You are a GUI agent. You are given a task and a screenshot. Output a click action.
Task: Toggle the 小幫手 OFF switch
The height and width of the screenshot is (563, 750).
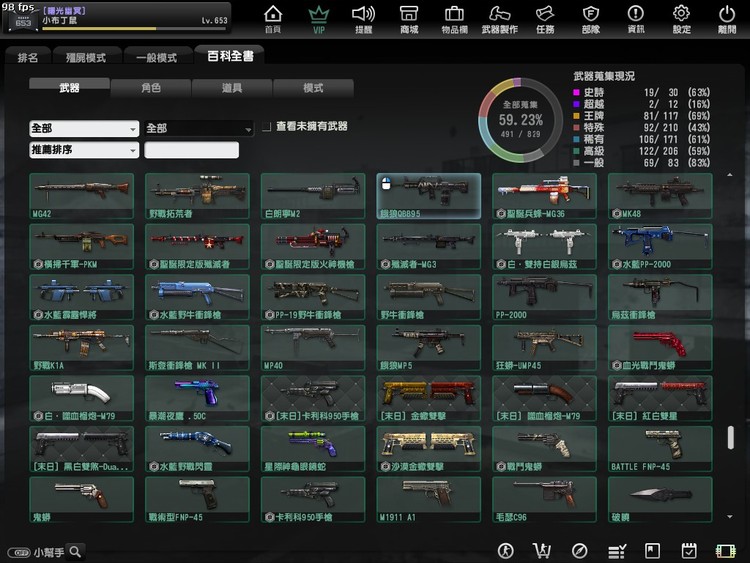click(x=19, y=552)
